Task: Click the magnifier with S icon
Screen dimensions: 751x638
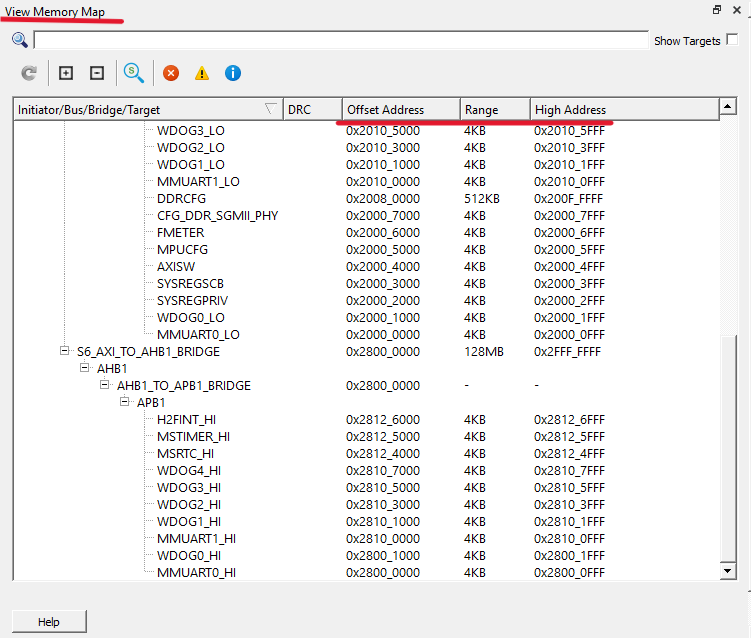Action: coord(134,73)
